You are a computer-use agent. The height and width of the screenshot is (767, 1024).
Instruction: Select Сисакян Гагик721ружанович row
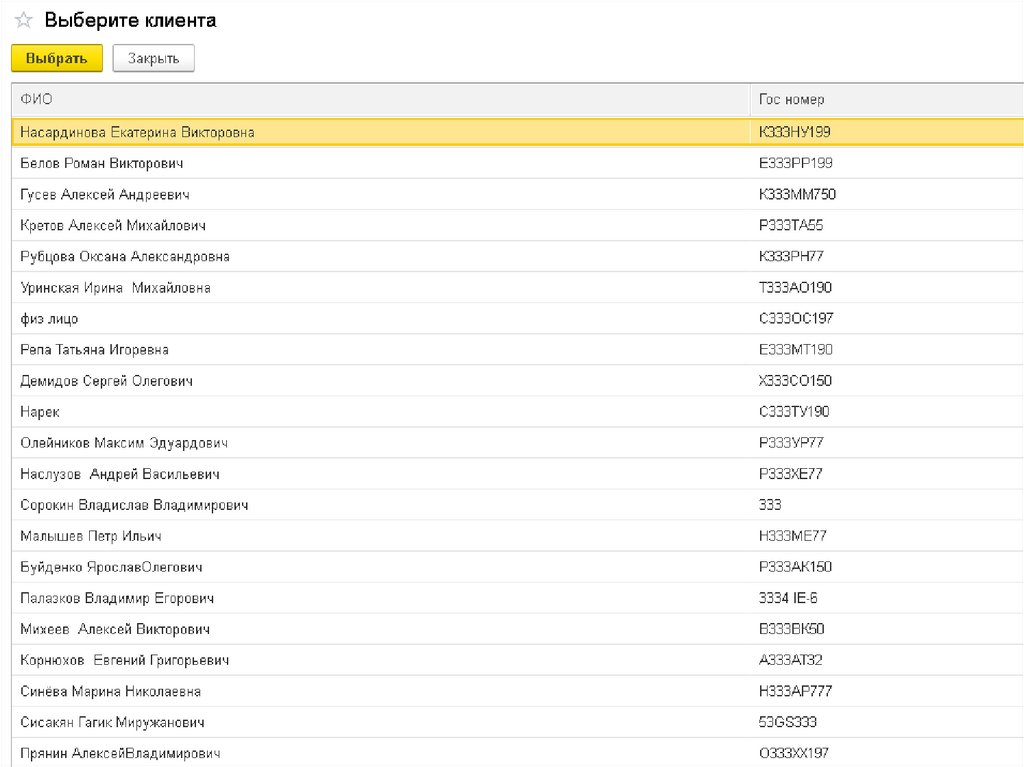112,722
